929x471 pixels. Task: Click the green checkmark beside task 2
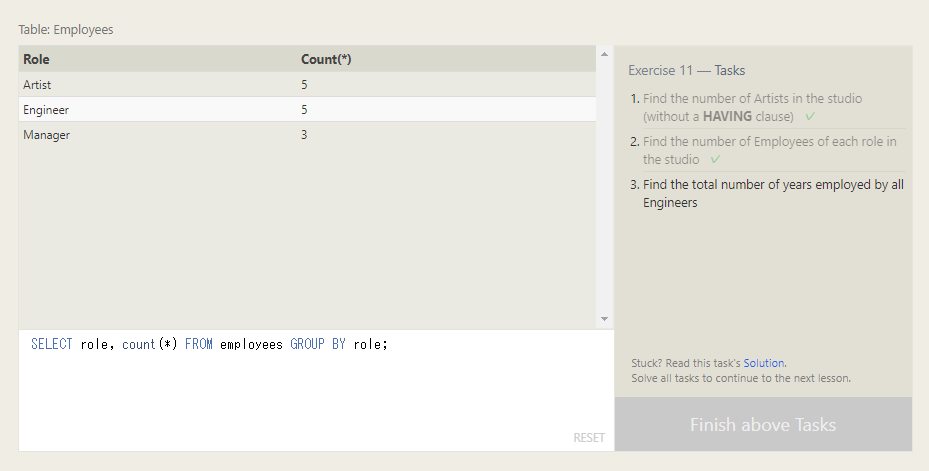click(715, 159)
